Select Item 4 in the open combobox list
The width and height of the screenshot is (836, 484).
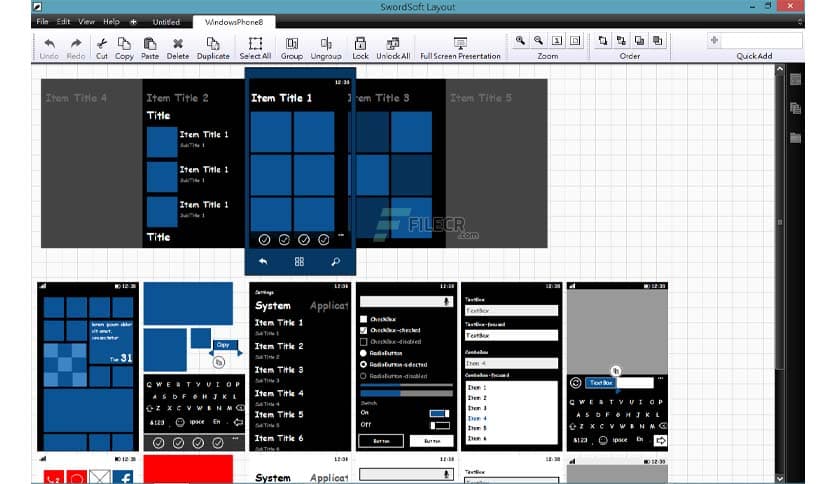click(477, 418)
